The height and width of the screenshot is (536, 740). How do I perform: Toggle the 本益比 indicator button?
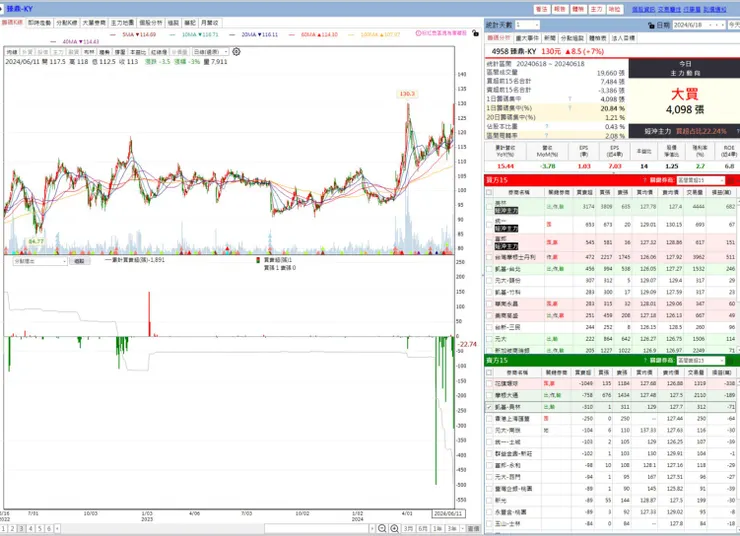coord(138,52)
